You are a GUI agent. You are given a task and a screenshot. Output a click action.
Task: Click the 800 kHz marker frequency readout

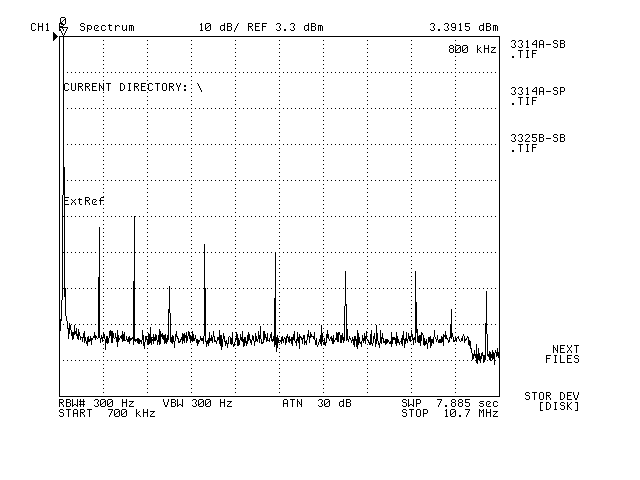pos(470,49)
